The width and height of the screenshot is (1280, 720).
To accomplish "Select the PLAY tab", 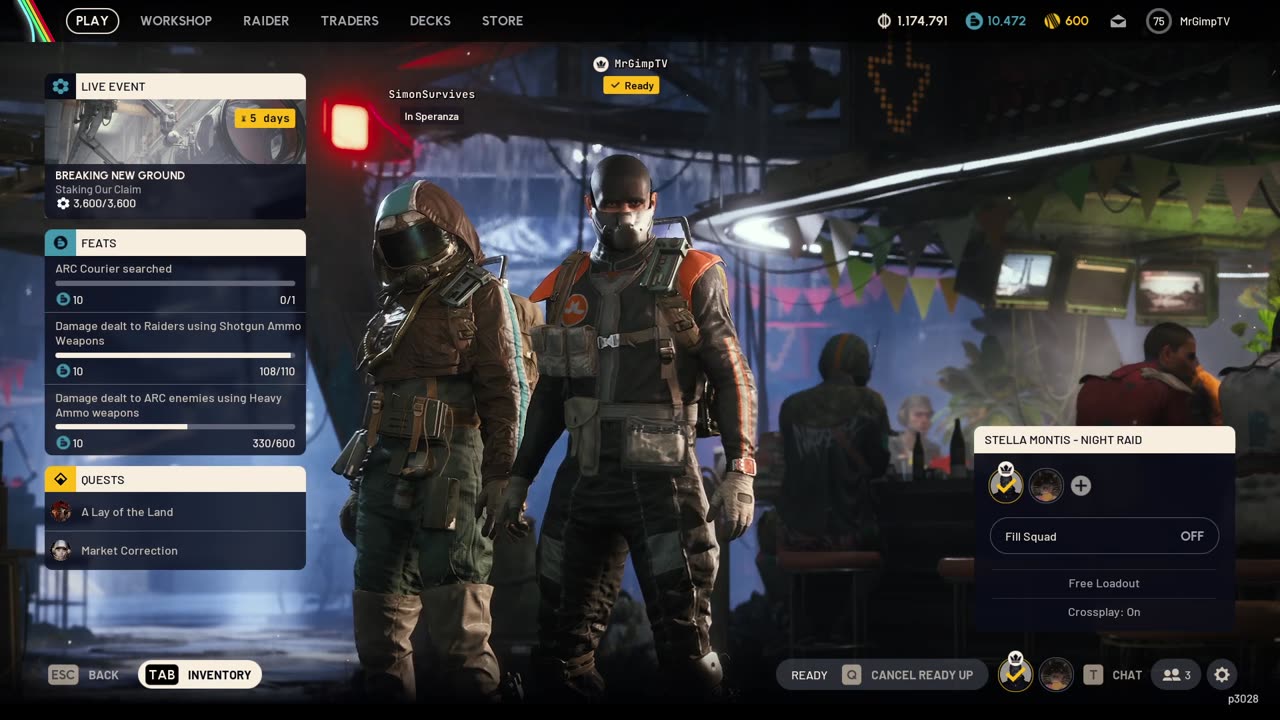I will click(92, 21).
